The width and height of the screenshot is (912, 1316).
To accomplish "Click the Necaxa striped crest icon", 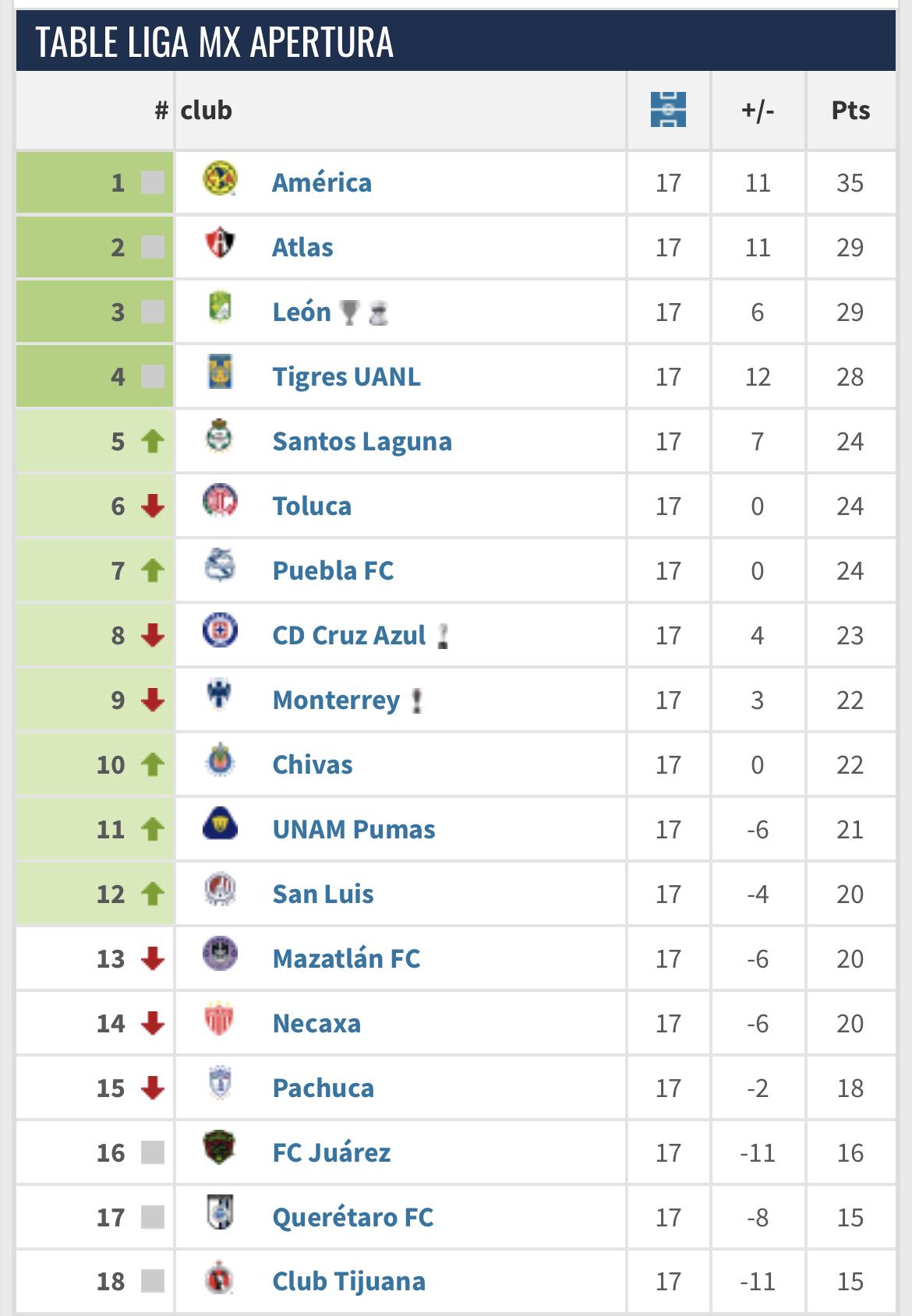I will tap(220, 1019).
